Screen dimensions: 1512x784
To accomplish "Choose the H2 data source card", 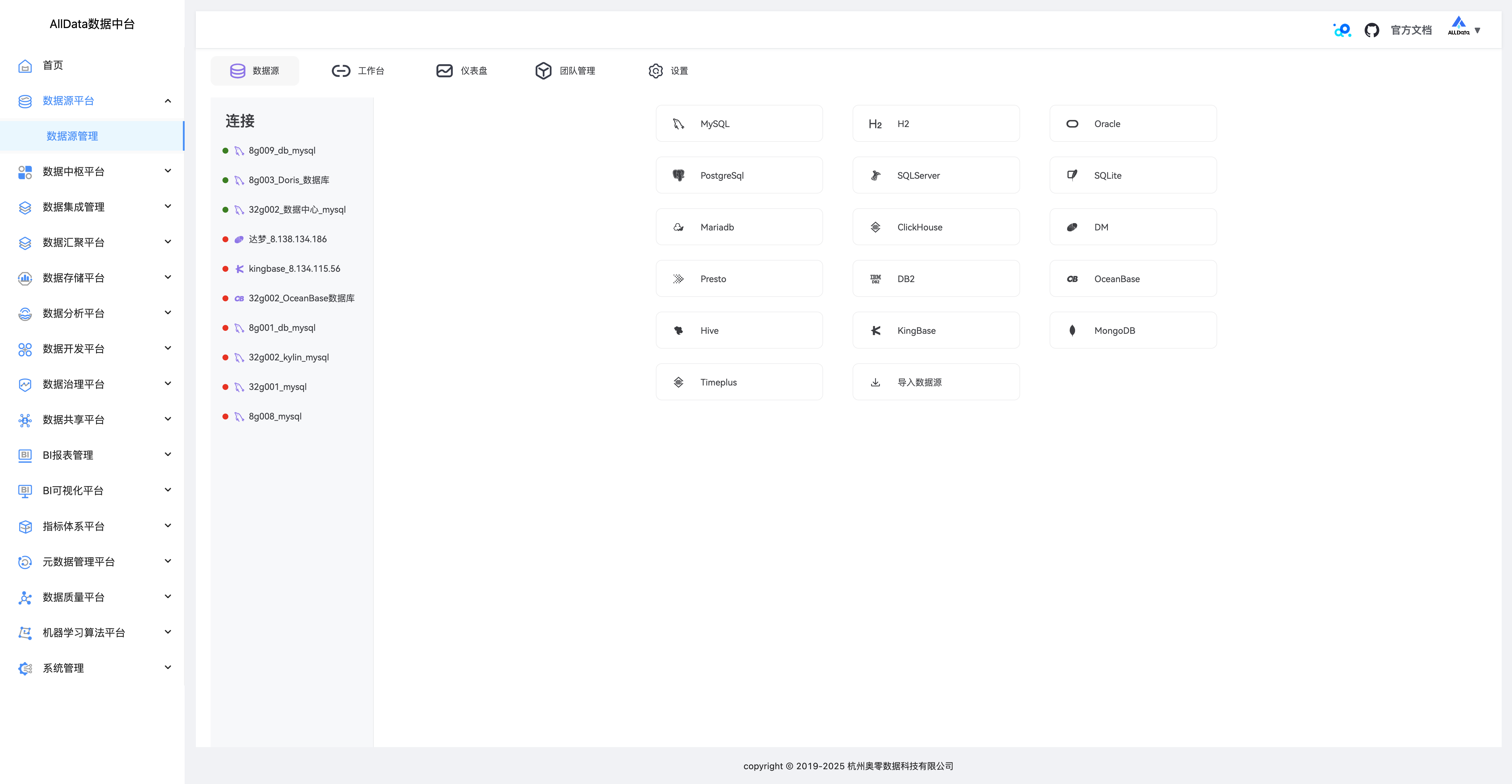I will click(936, 124).
